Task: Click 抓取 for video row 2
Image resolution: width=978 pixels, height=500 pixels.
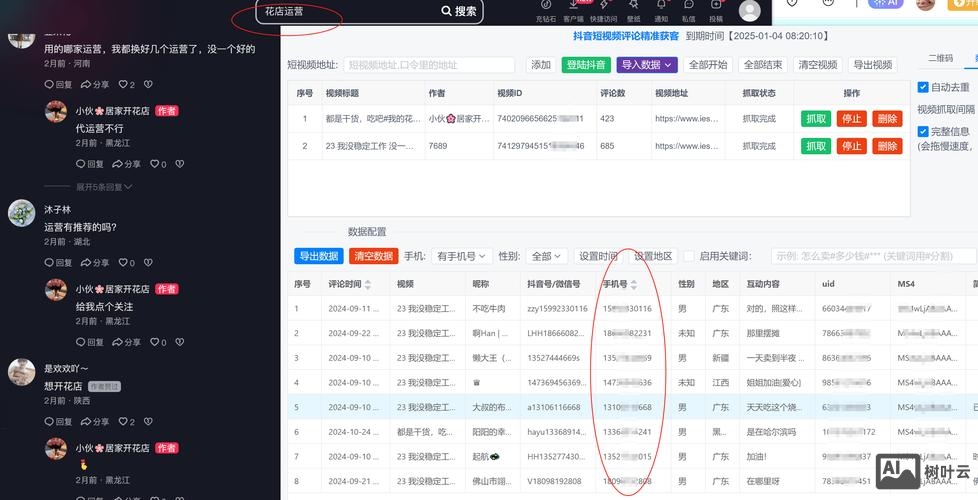Action: 816,146
